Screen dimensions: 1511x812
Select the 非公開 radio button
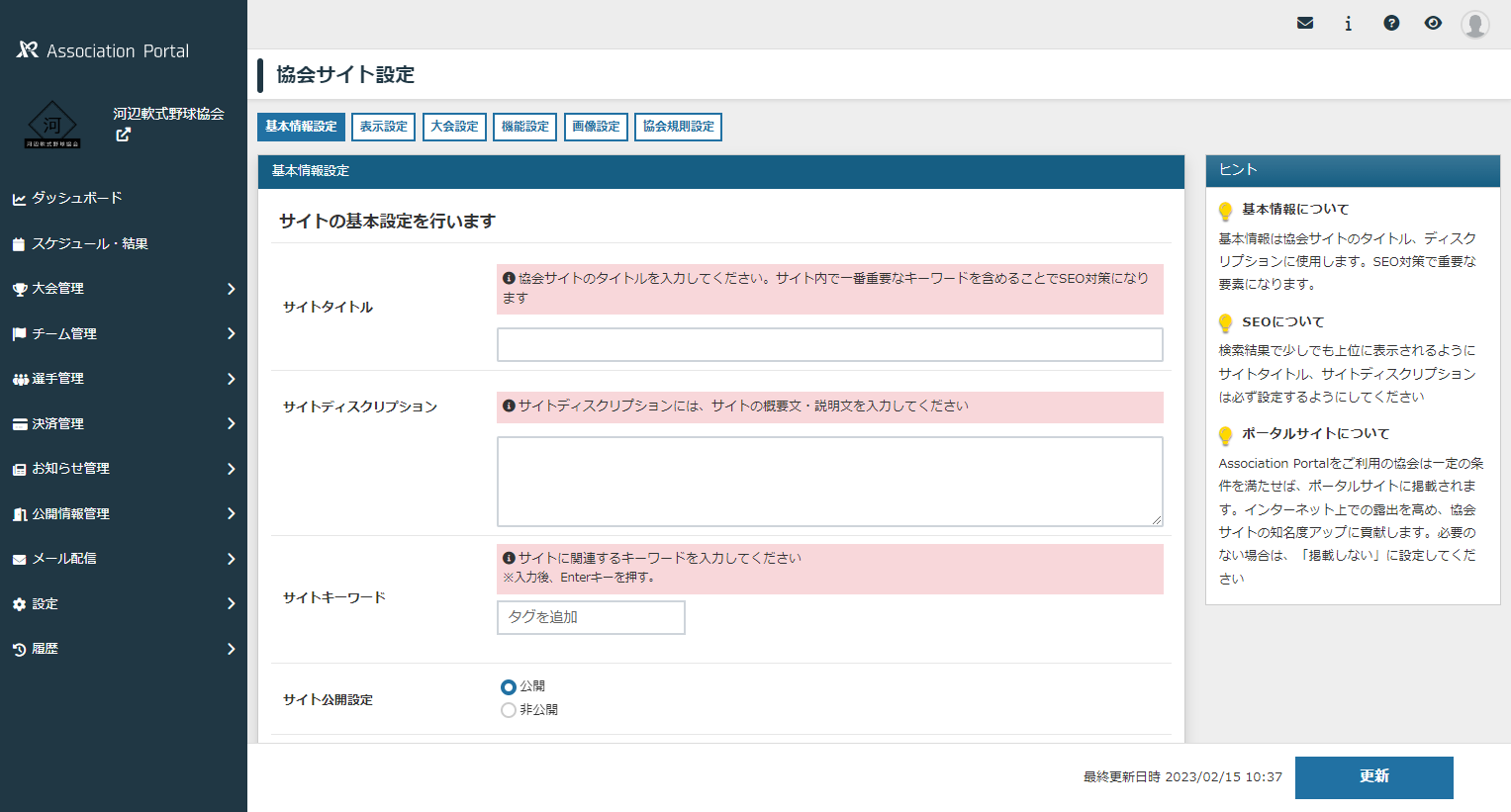(x=508, y=709)
